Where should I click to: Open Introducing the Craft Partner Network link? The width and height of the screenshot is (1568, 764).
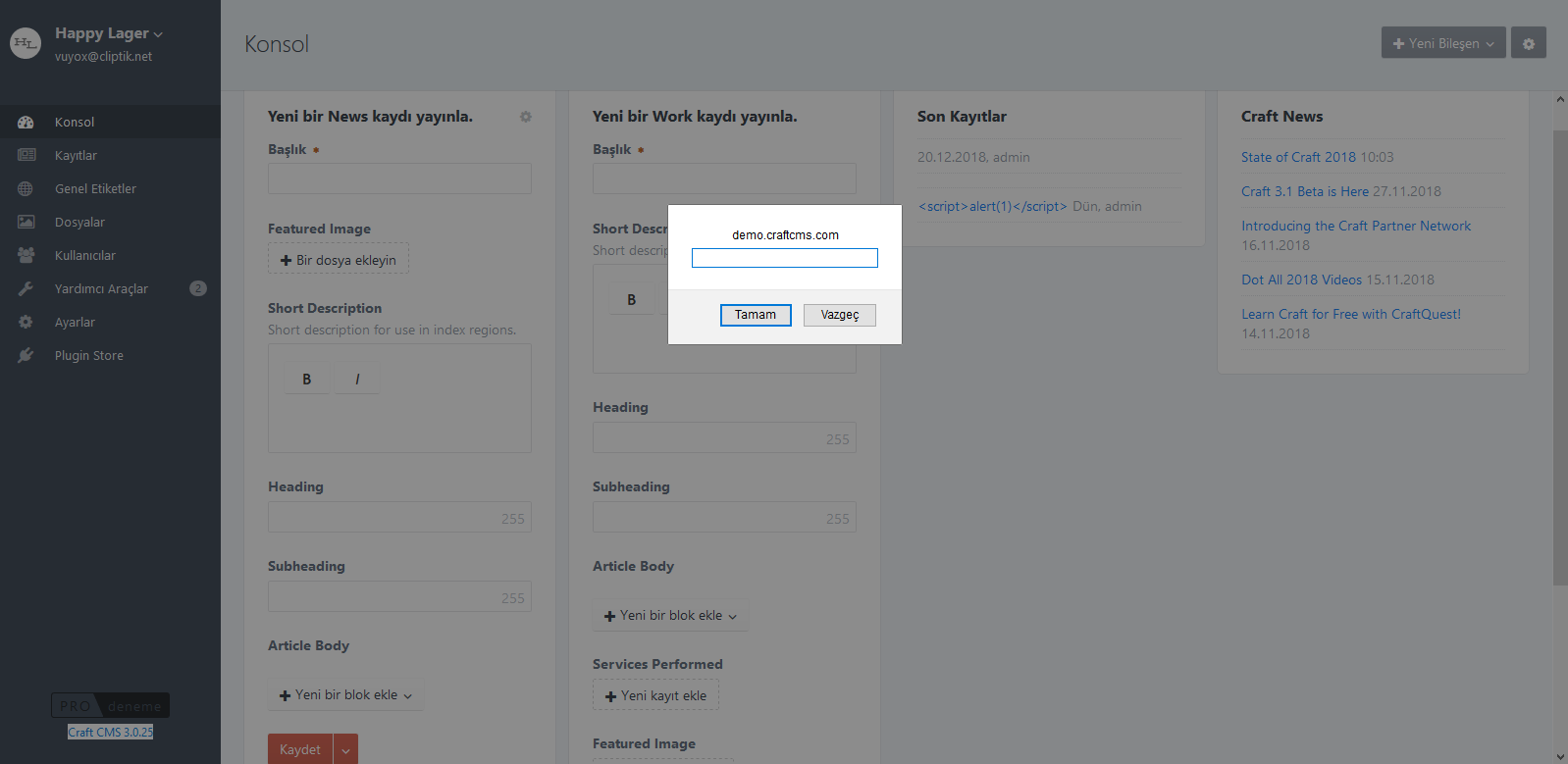point(1356,226)
